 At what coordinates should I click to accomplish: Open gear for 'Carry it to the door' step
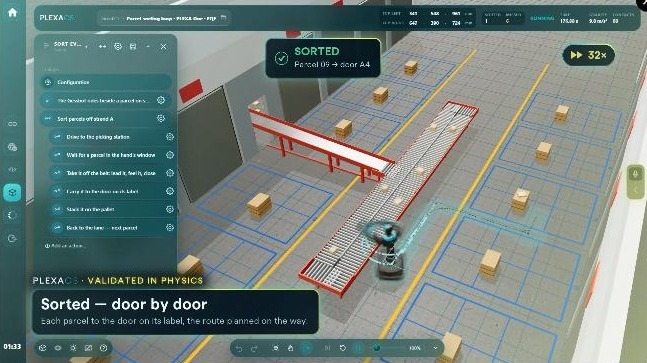(170, 191)
